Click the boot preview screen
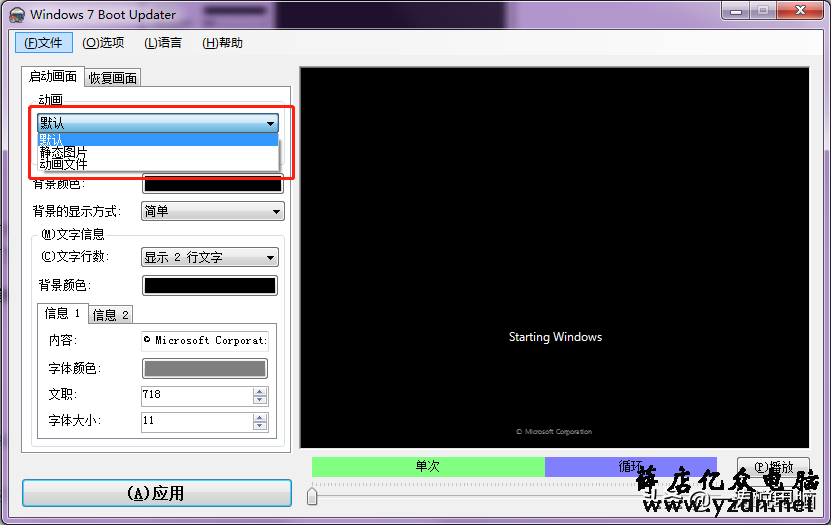 (x=554, y=257)
